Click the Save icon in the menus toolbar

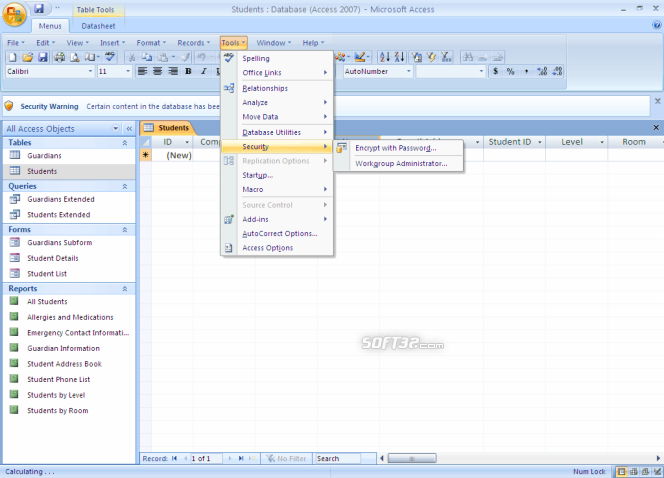tap(42, 57)
